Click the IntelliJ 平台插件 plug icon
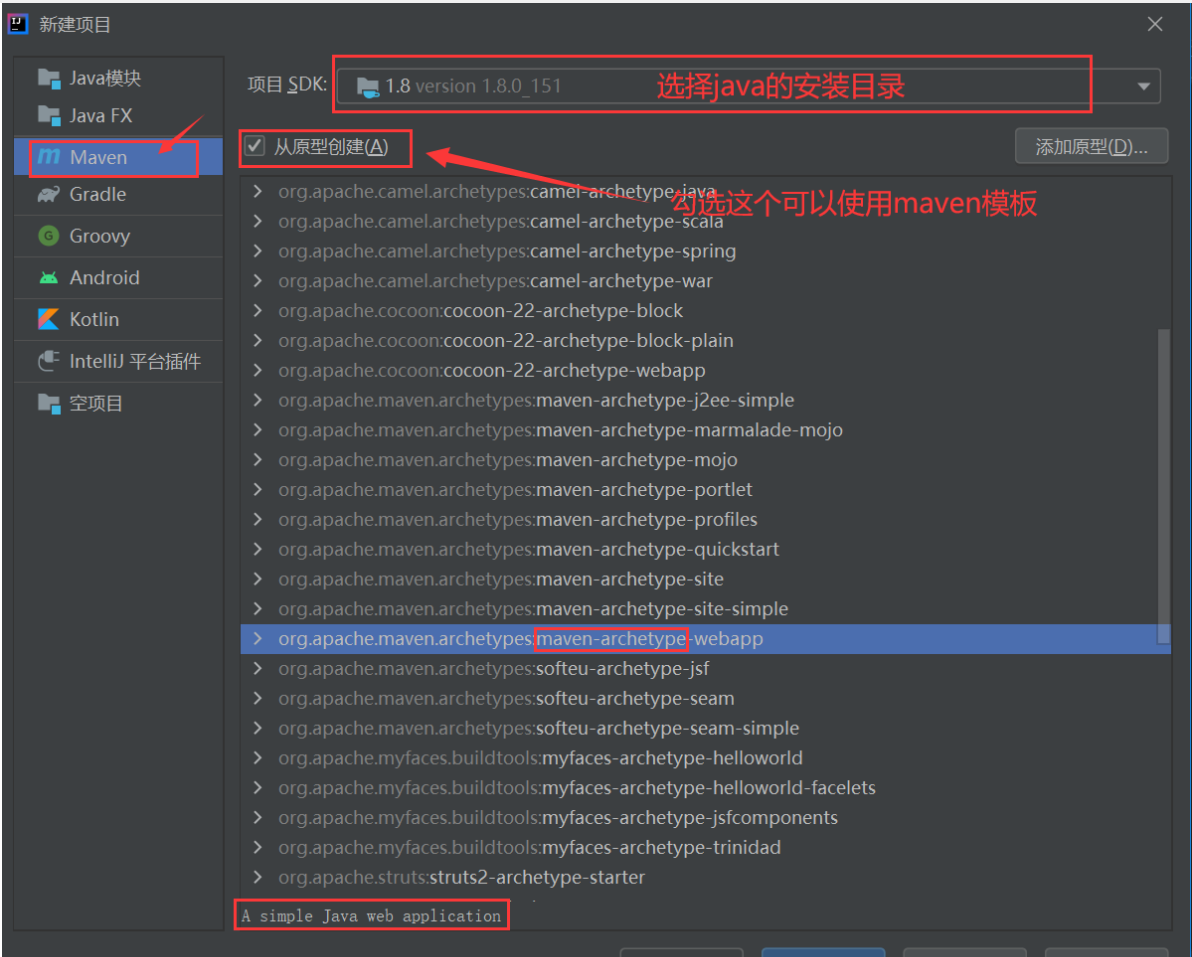The width and height of the screenshot is (1192, 957). click(x=49, y=361)
